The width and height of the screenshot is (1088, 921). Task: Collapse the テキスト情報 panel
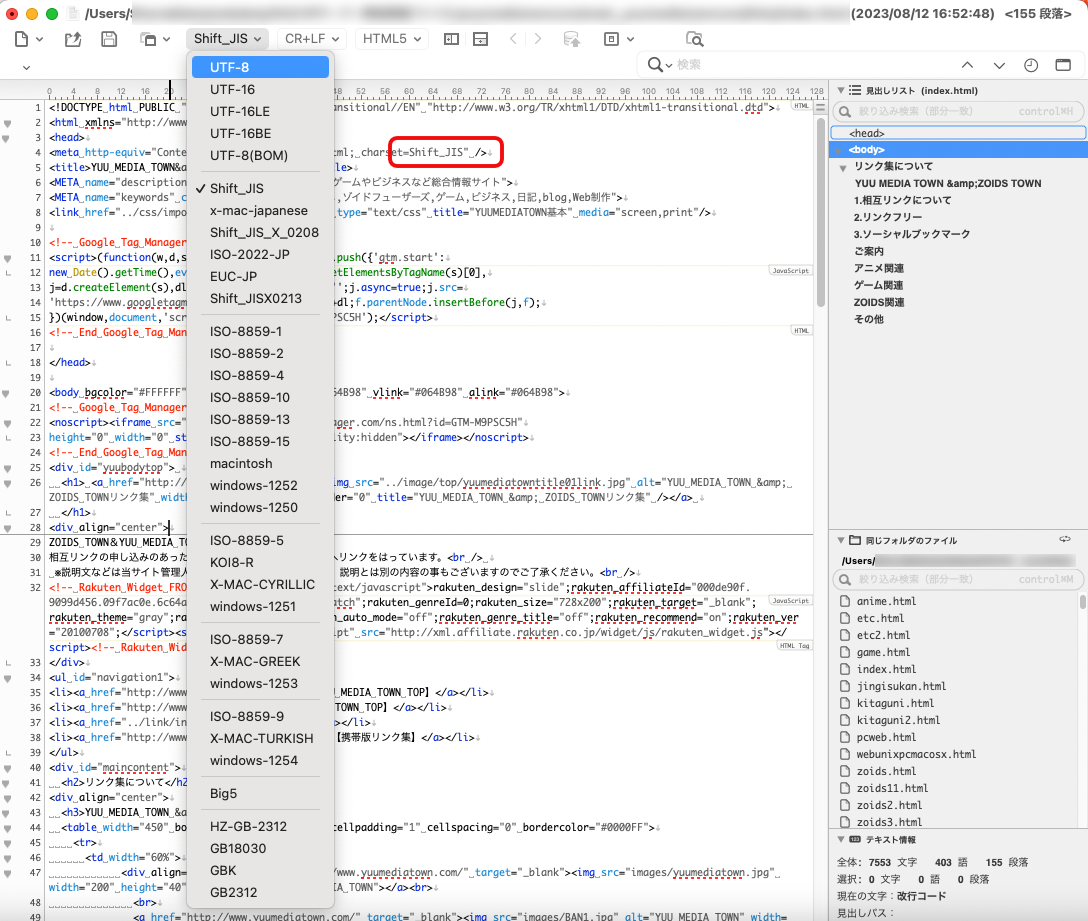pos(841,839)
